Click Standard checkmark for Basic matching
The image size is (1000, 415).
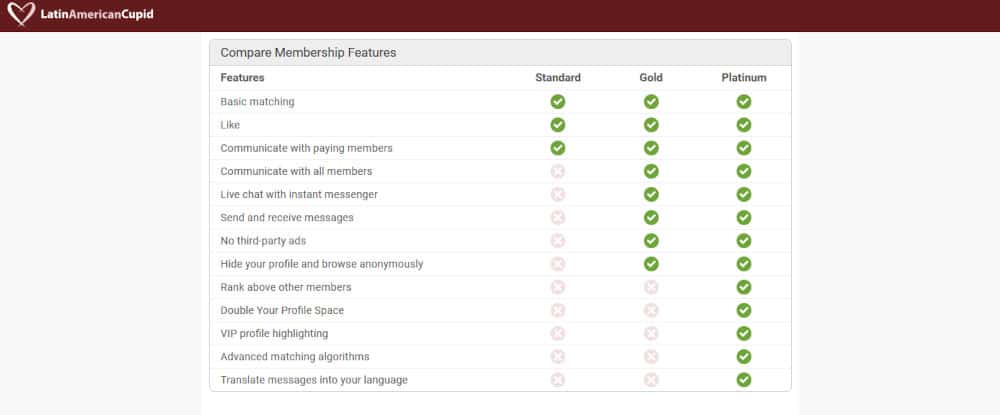[x=558, y=102]
